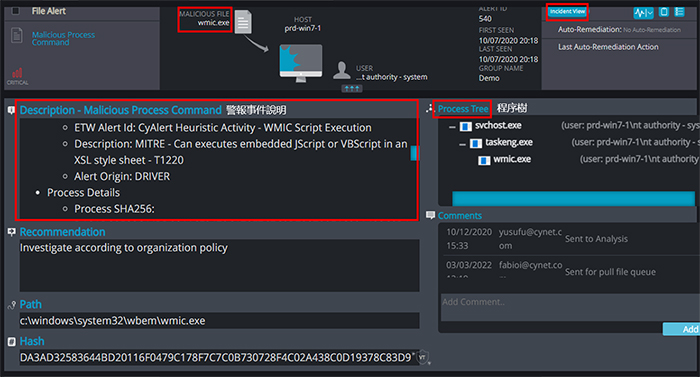Click Last Auto-Remediation Action row

click(608, 47)
